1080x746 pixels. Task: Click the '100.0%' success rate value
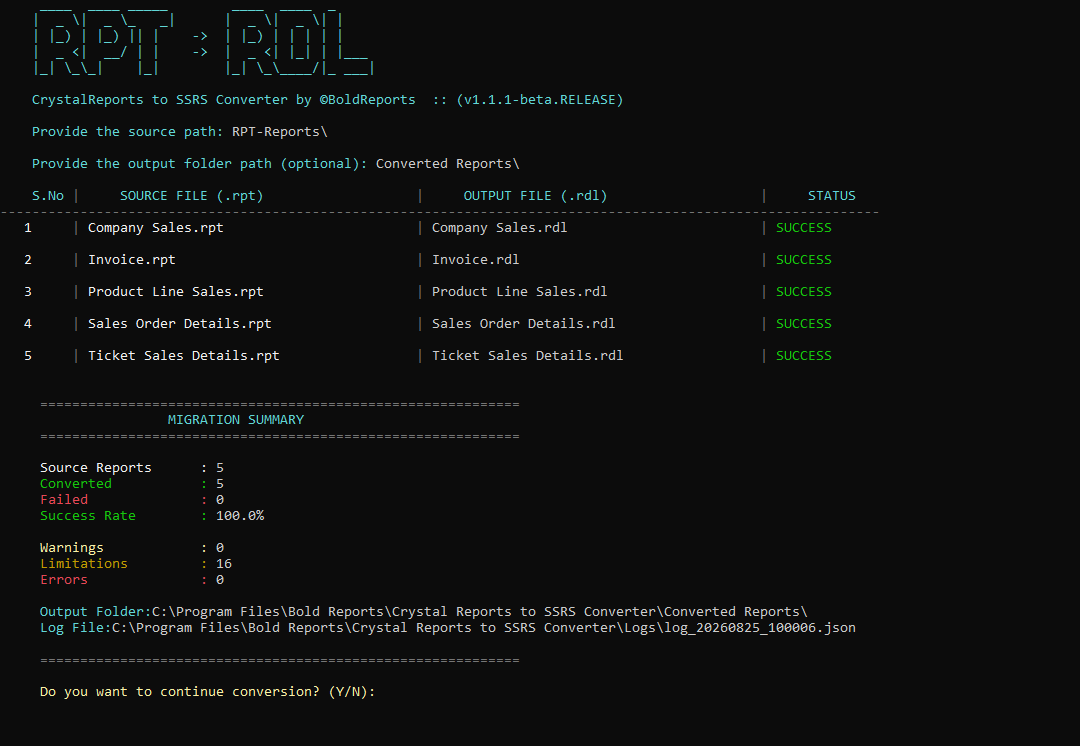coord(240,516)
